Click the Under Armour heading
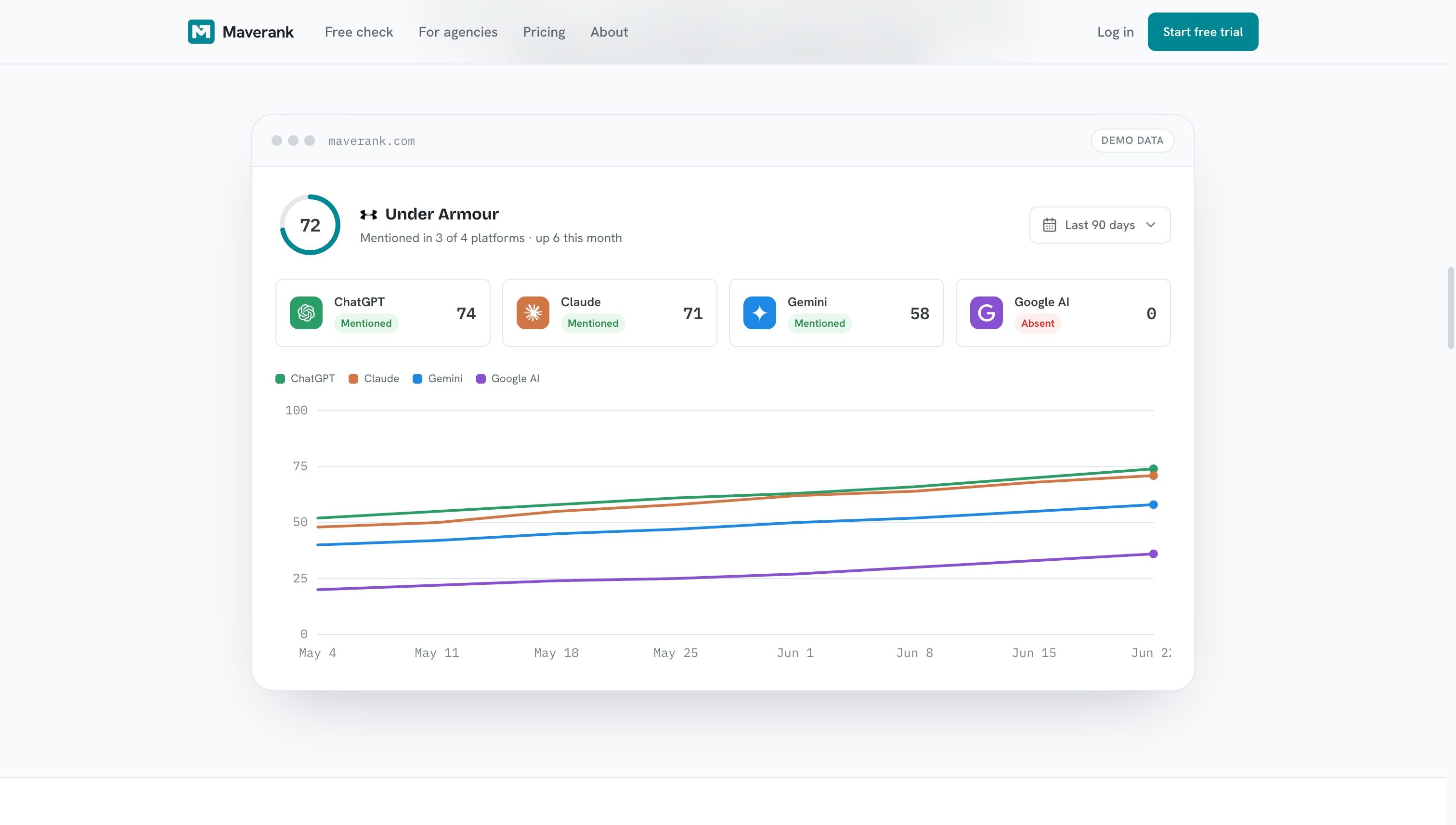Screen dimensions: 1456x825 tap(442, 214)
